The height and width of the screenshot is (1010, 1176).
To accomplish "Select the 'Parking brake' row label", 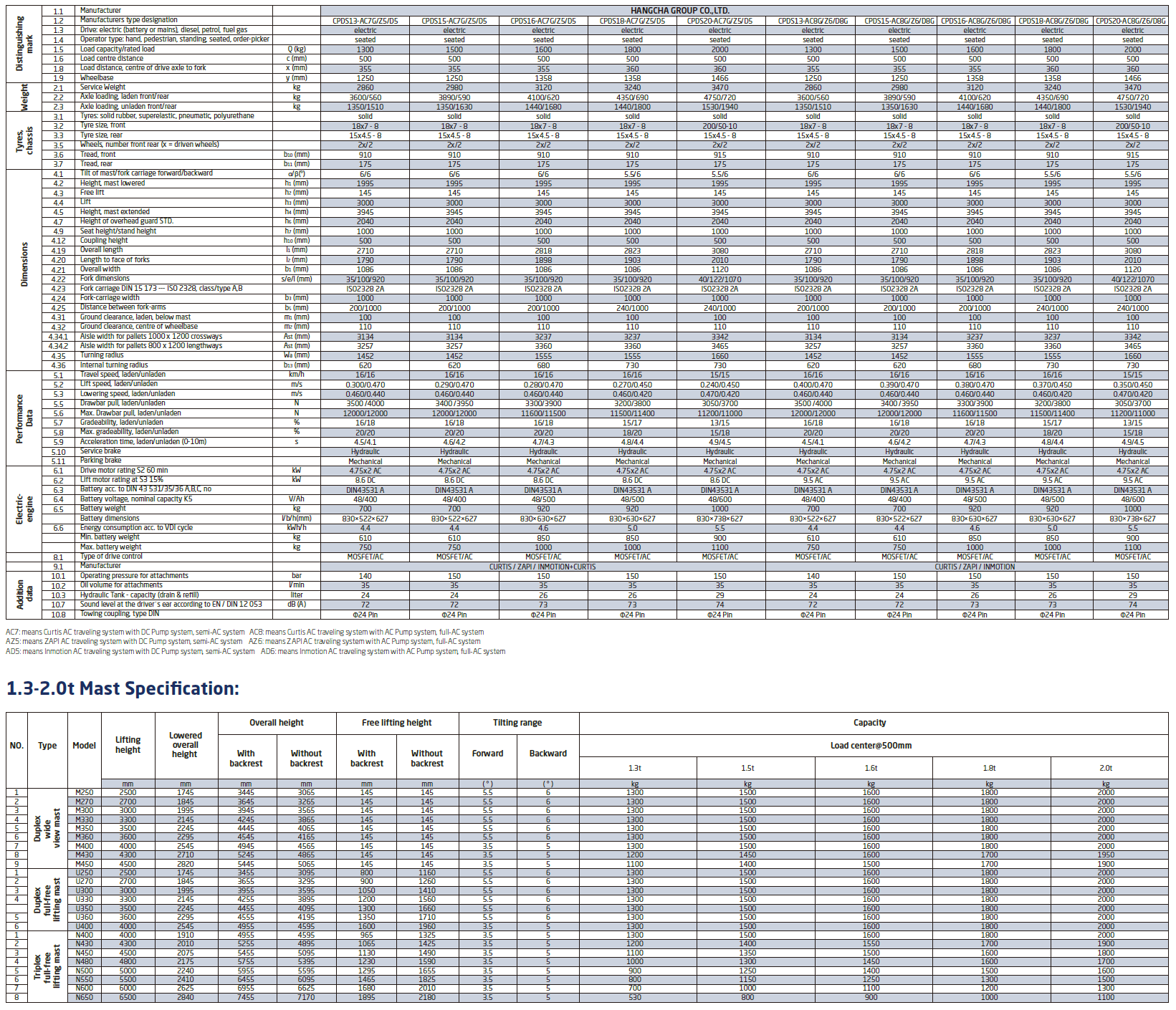I will click(x=100, y=461).
